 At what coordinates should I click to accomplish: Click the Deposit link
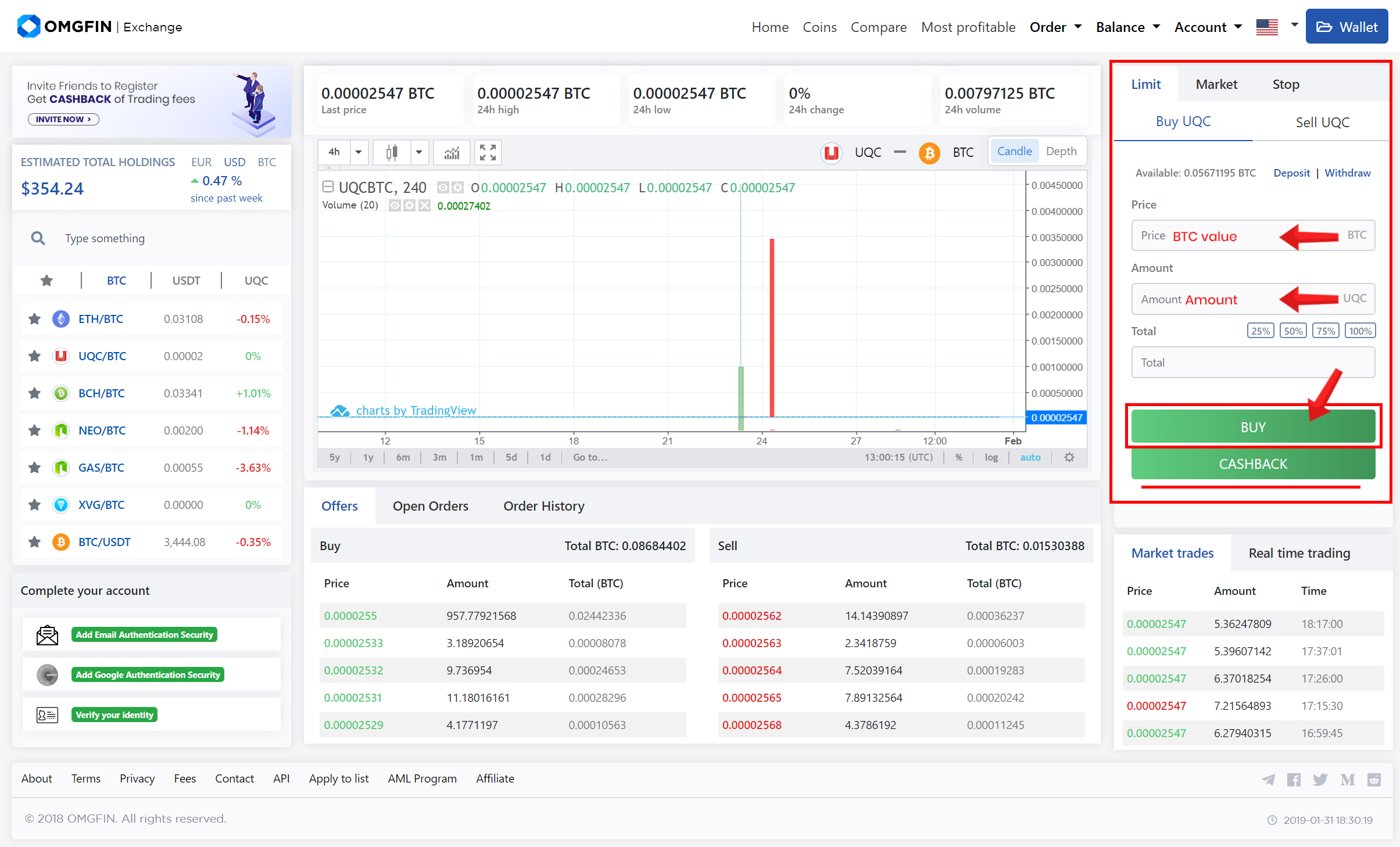[1291, 173]
